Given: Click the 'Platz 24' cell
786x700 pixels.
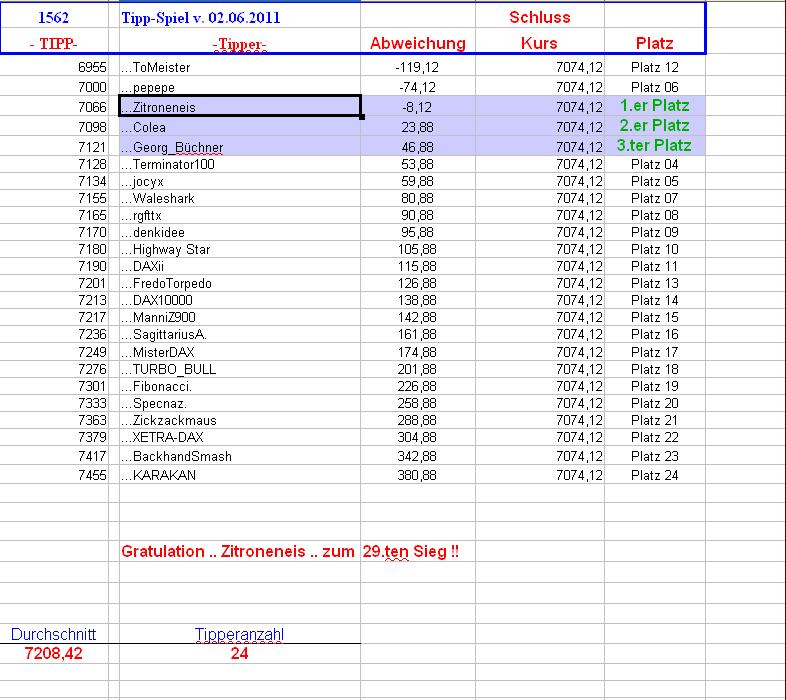Looking at the screenshot, I should 655,475.
